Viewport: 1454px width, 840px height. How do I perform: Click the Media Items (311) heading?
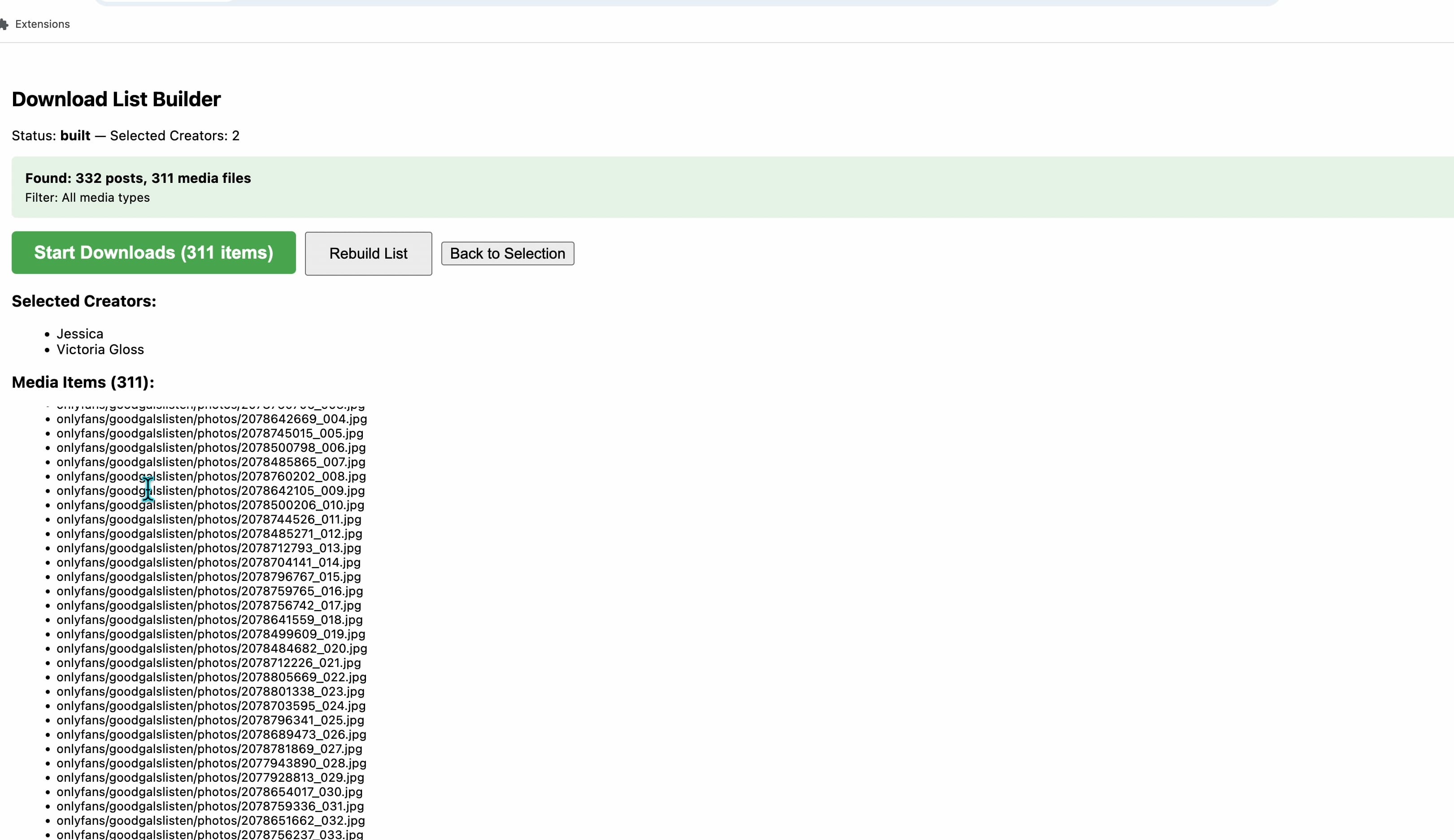coord(83,381)
